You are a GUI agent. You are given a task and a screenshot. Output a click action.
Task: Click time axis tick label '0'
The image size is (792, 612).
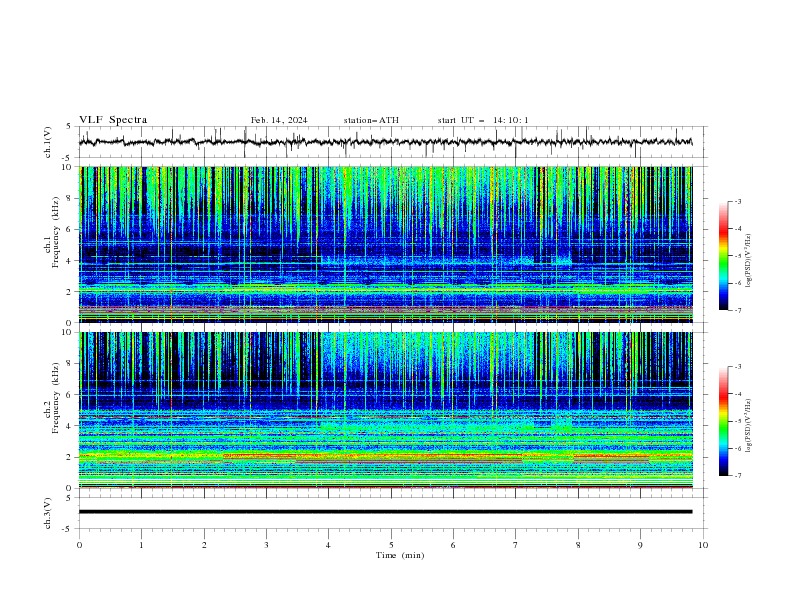click(79, 545)
